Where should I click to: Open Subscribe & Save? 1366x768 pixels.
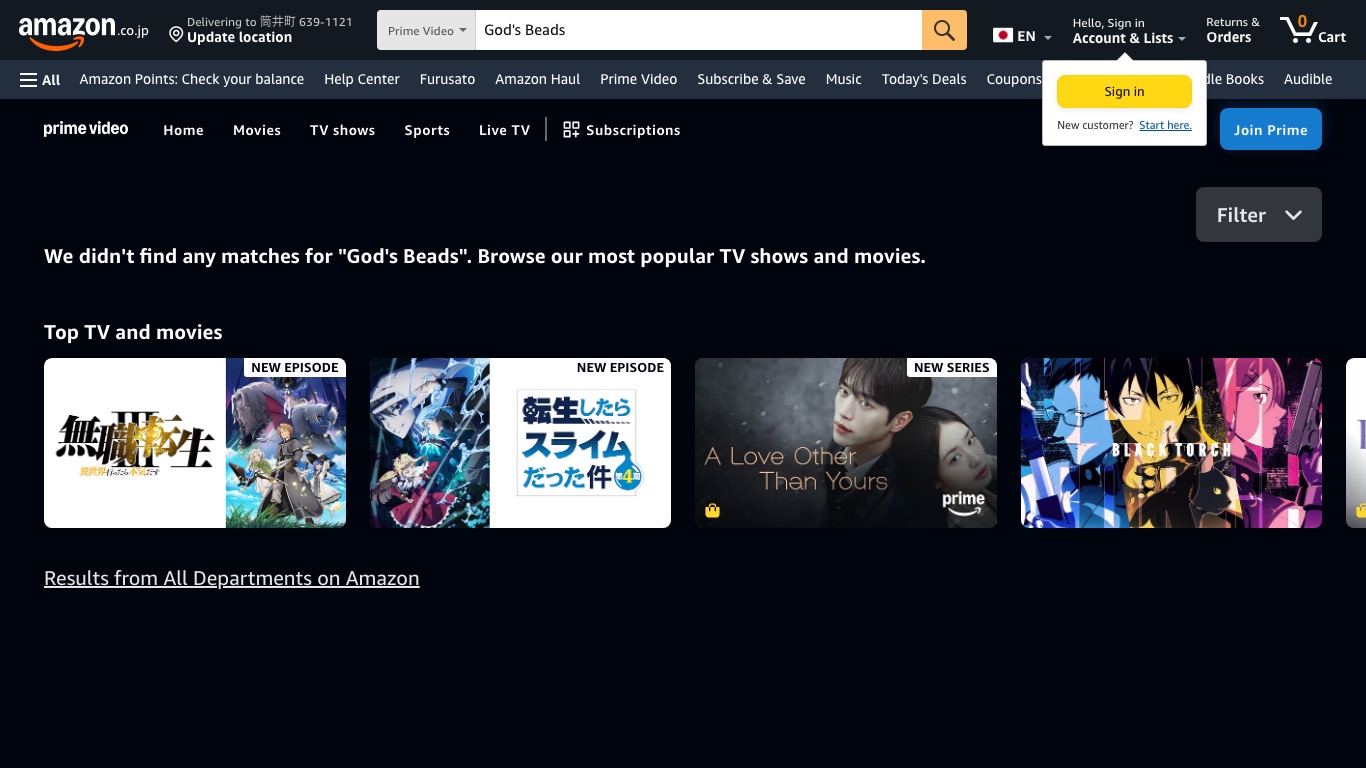(x=751, y=79)
